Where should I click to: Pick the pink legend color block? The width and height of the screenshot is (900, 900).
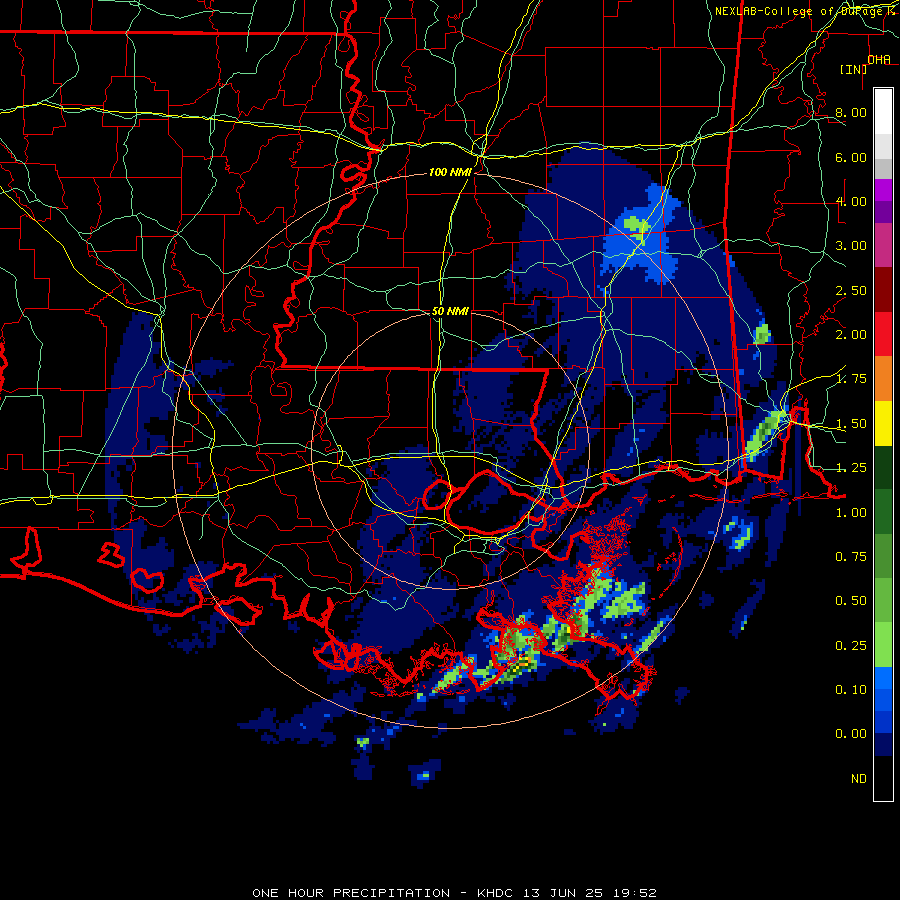click(883, 245)
